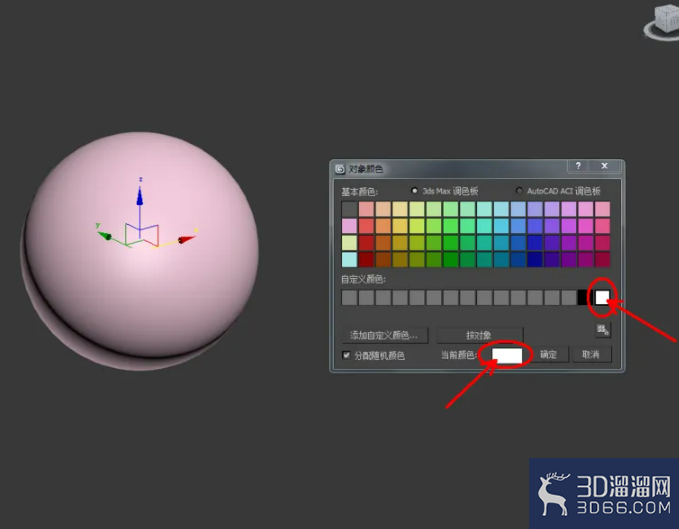Open the ? help button in dialog title
679x529 pixels.
(578, 166)
